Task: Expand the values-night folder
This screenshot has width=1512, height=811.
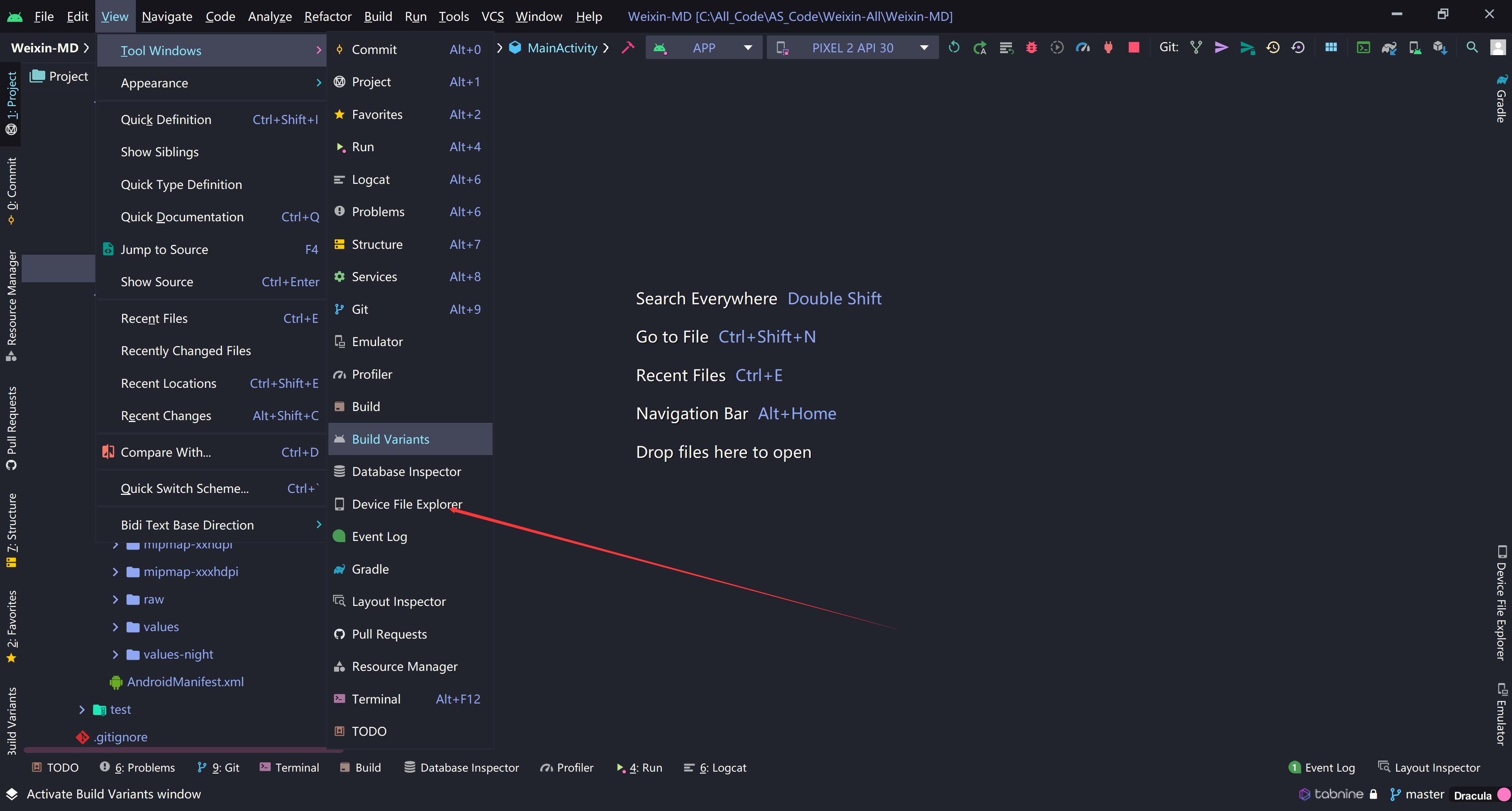Action: 116,654
